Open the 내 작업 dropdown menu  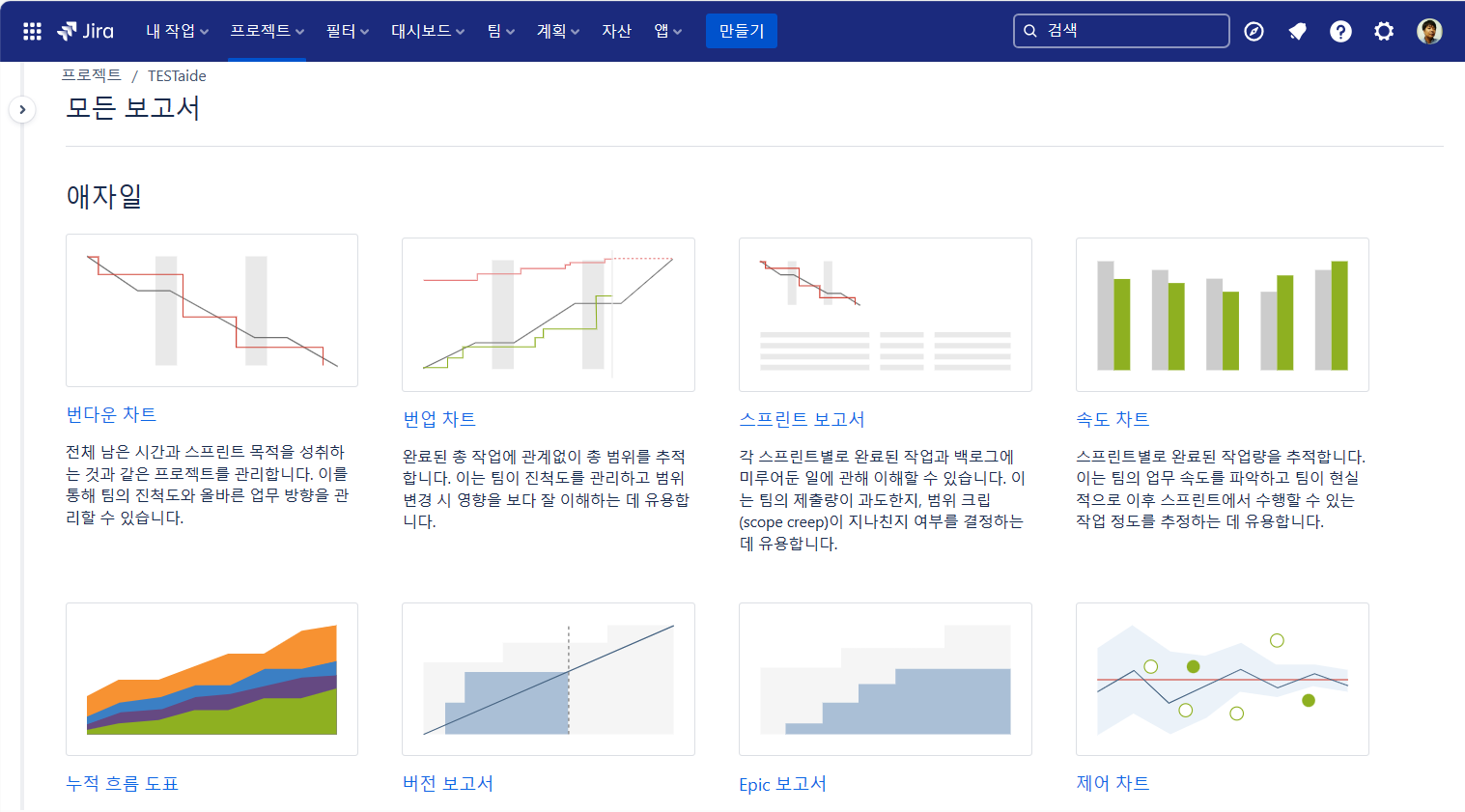178,31
